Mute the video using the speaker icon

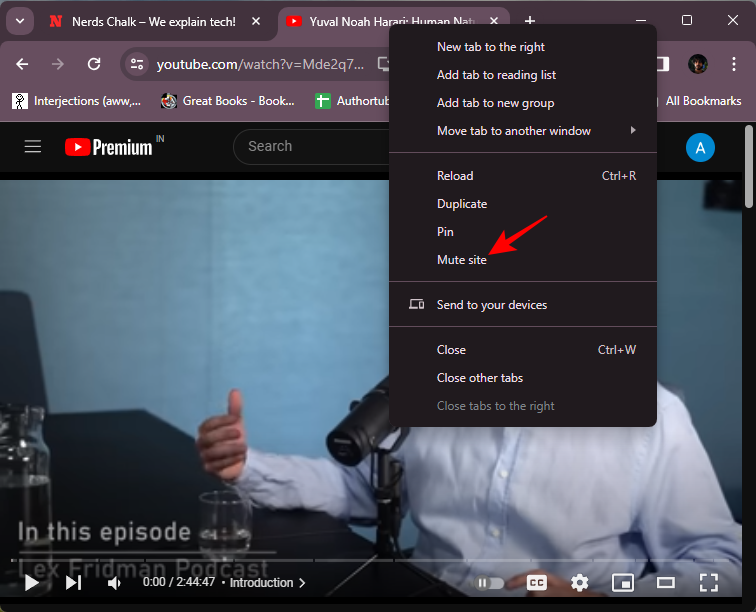point(115,582)
